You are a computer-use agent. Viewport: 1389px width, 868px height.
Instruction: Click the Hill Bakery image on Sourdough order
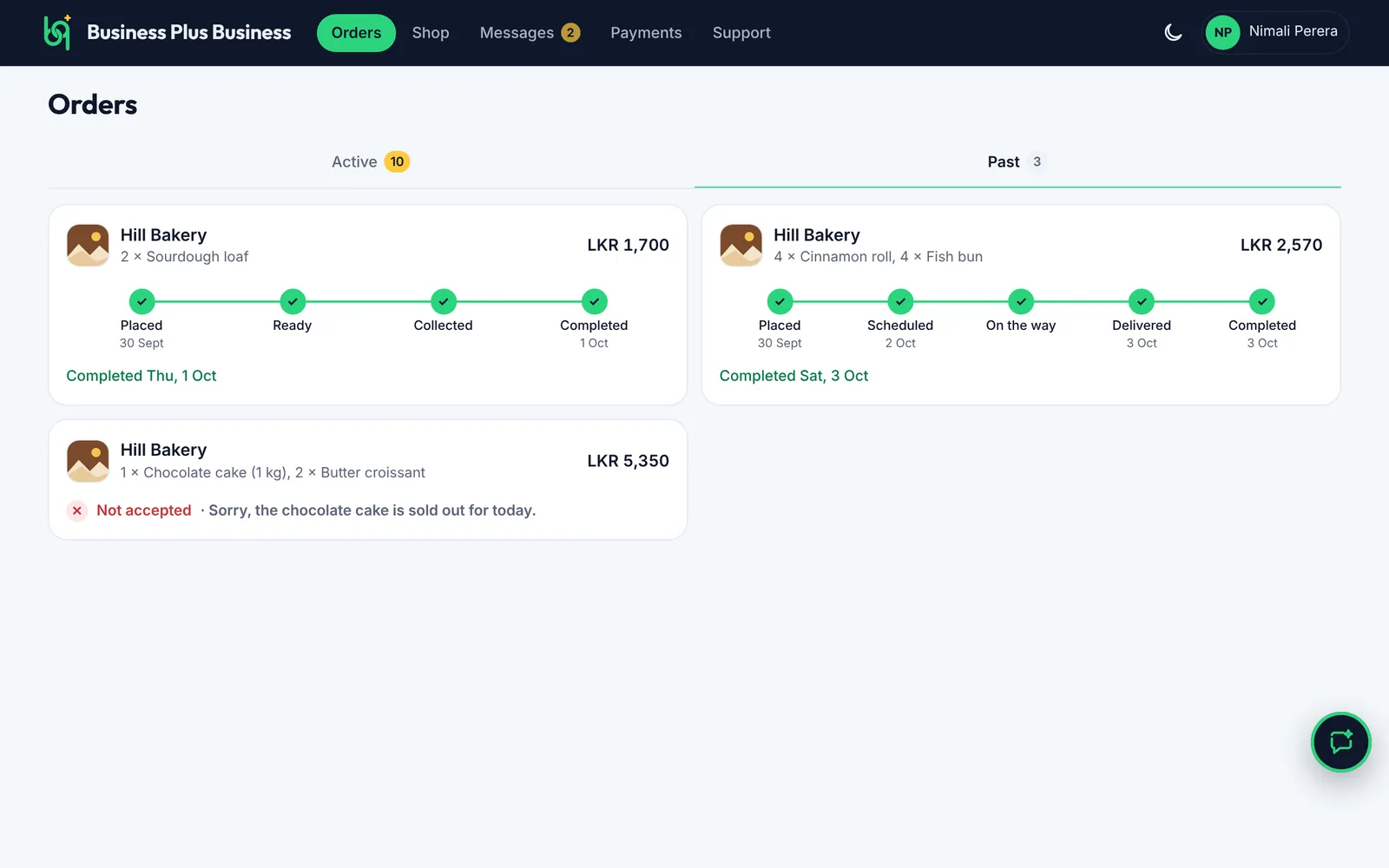(x=88, y=246)
